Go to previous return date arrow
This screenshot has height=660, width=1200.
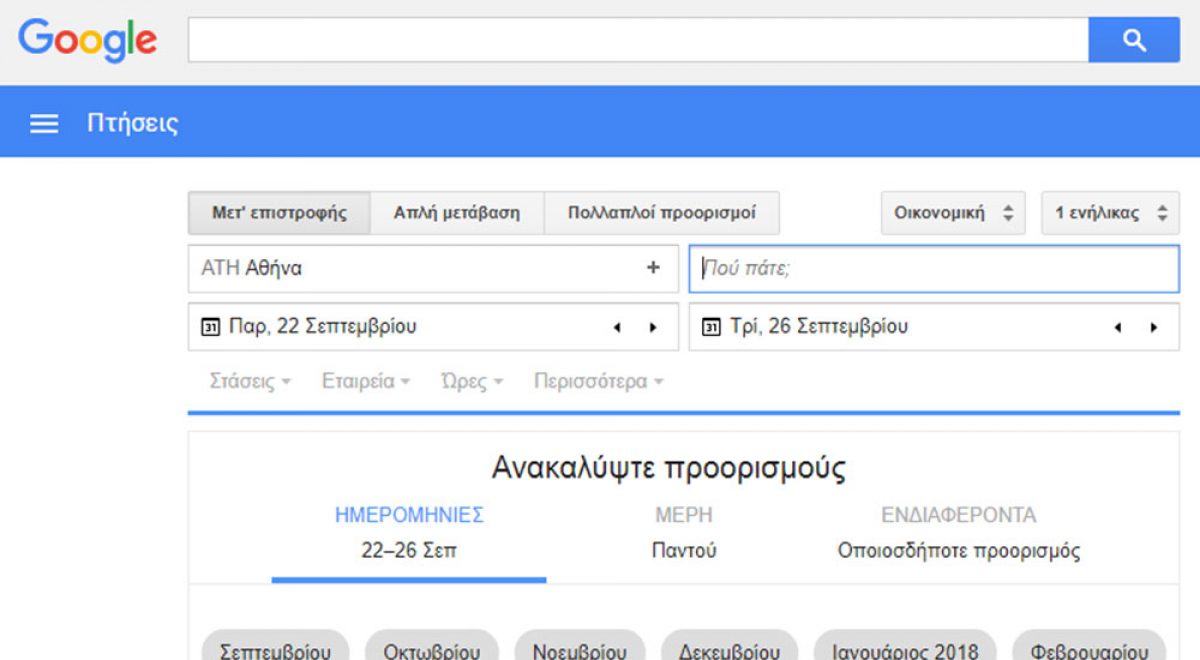1118,327
